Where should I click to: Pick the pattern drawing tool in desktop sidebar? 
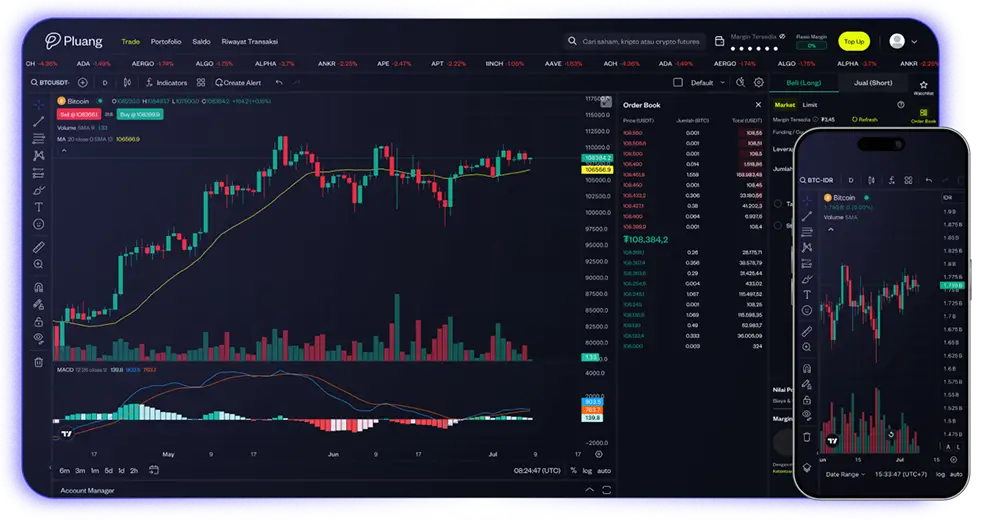pyautogui.click(x=39, y=155)
